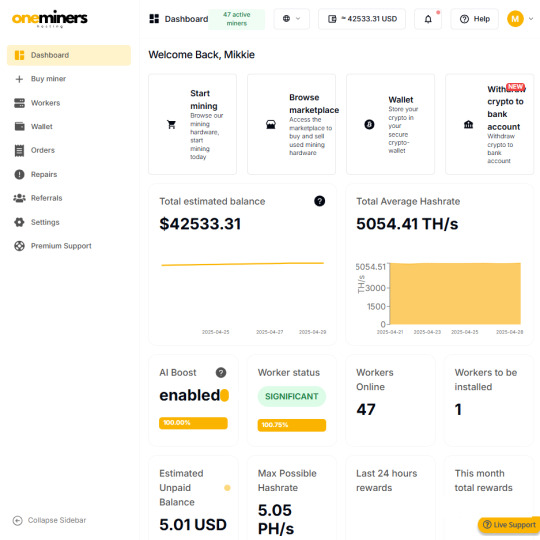The height and width of the screenshot is (540, 540).
Task: Click the bitcoin coin icon
Action: (369, 124)
